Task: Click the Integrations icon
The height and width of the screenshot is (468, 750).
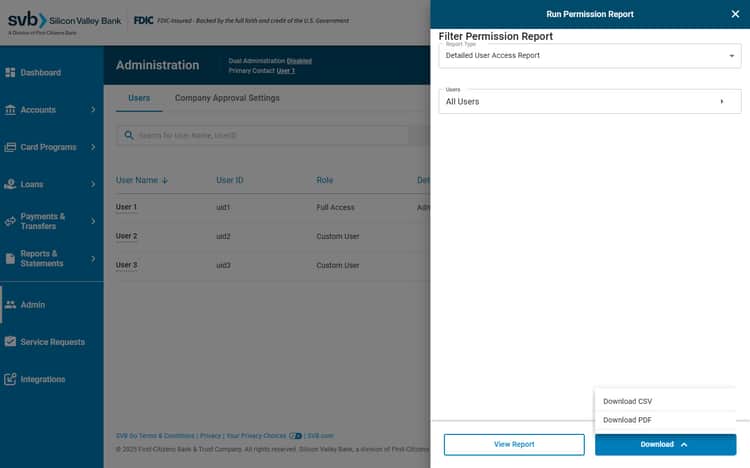Action: click(x=10, y=379)
